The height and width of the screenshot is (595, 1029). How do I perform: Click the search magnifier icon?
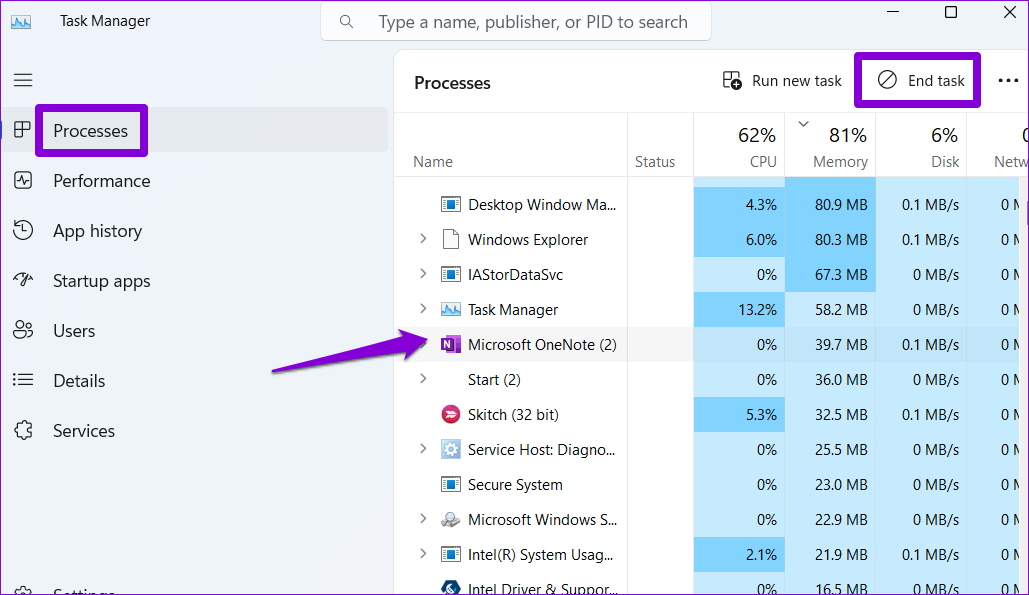345,21
